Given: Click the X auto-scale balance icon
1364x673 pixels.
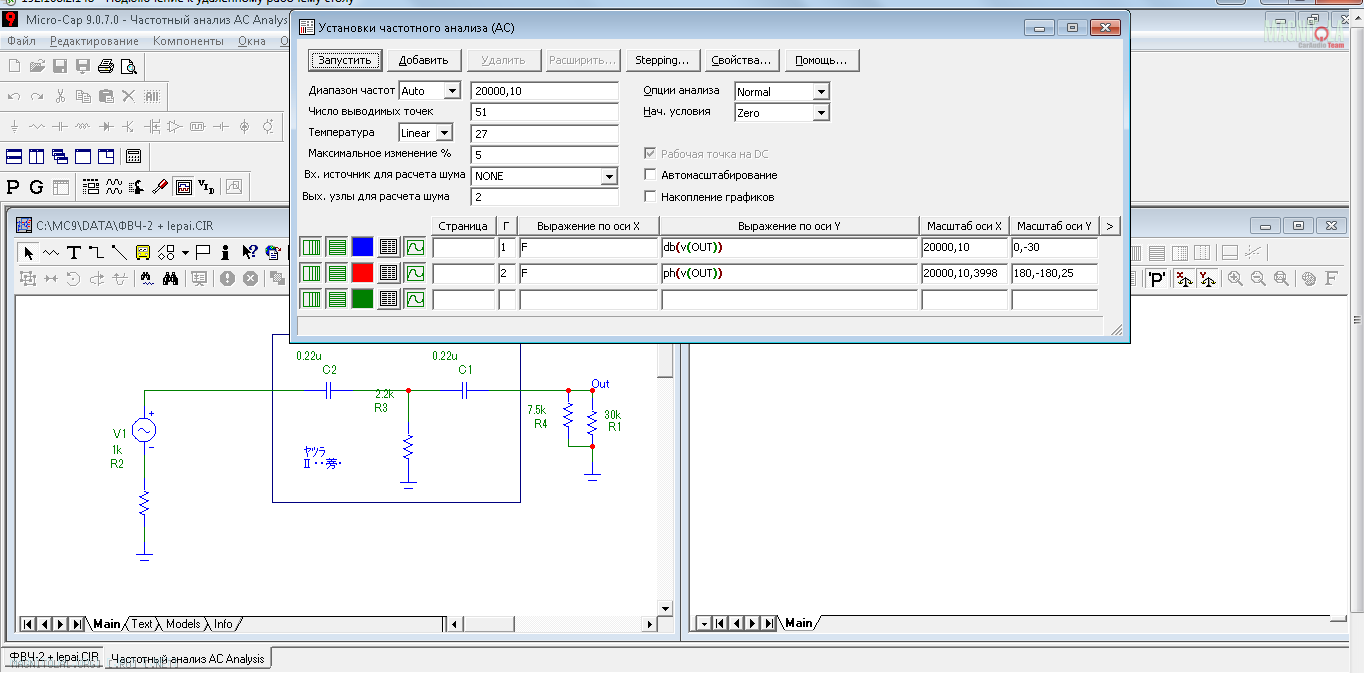Looking at the screenshot, I should 1184,279.
